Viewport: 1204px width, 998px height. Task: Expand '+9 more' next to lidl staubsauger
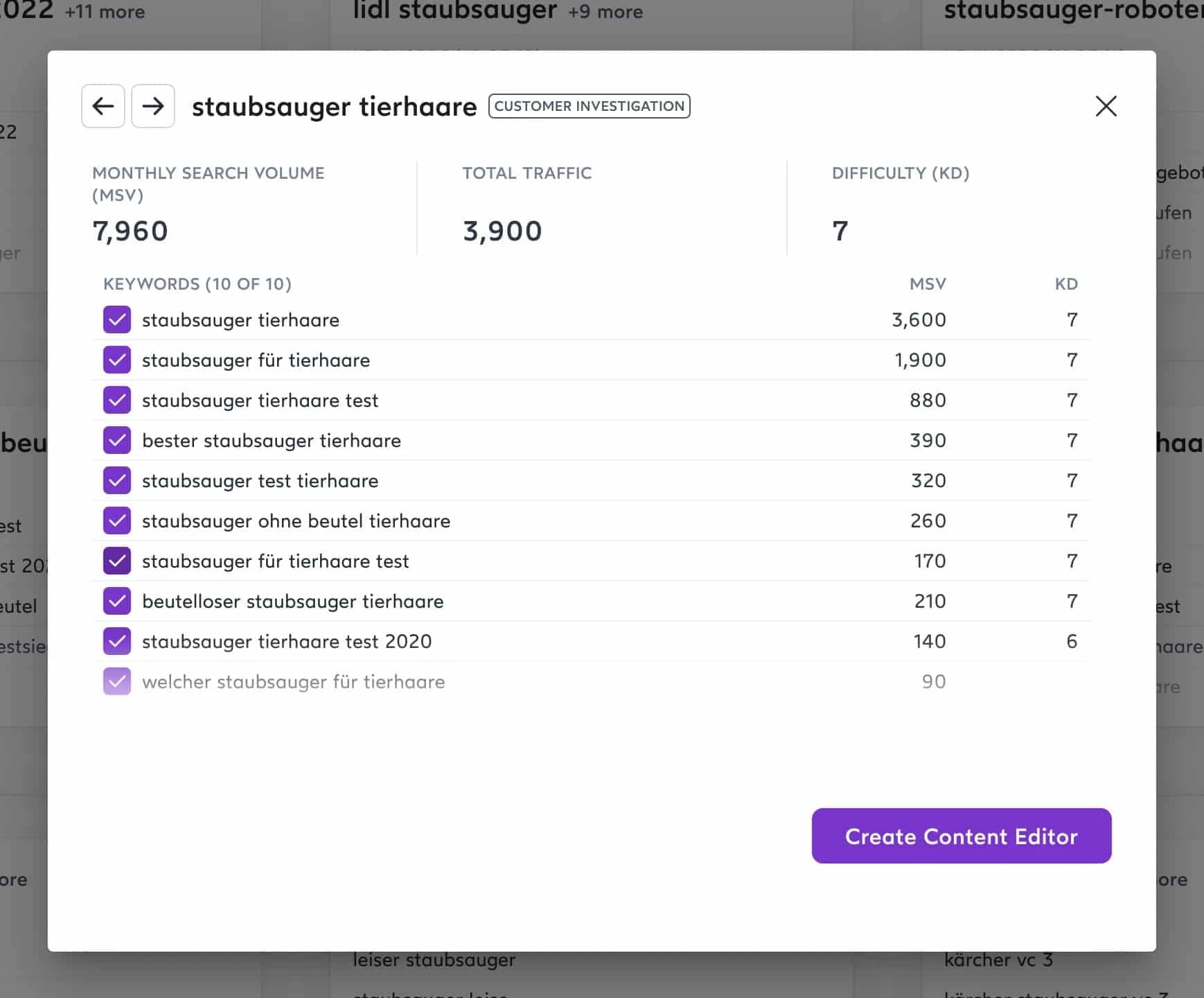click(605, 12)
